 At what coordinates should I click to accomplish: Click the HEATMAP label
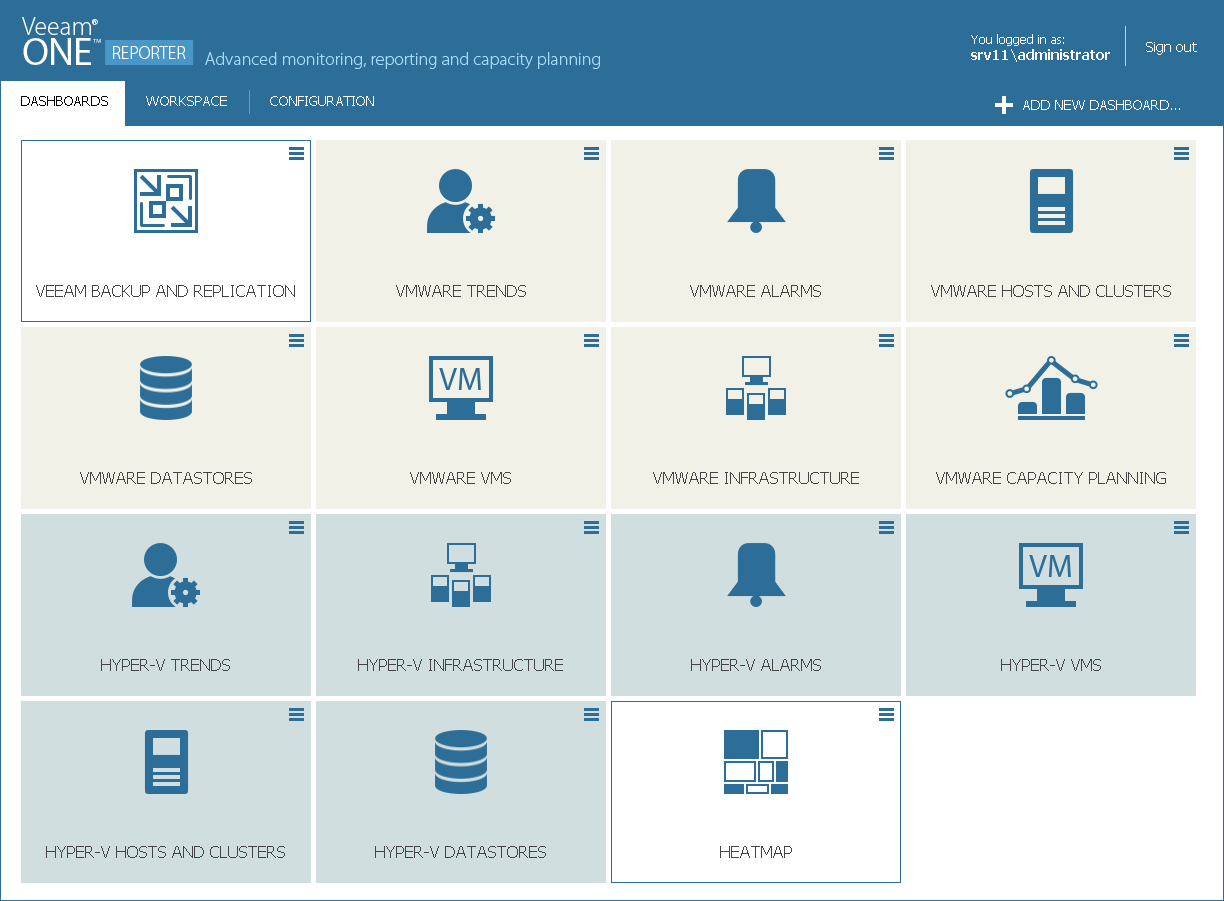pos(756,852)
